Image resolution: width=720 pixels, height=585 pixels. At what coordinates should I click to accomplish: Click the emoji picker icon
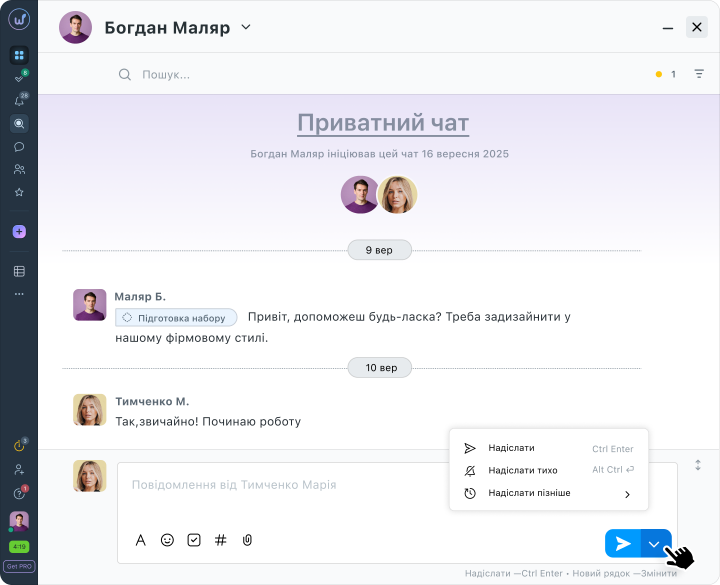point(167,540)
